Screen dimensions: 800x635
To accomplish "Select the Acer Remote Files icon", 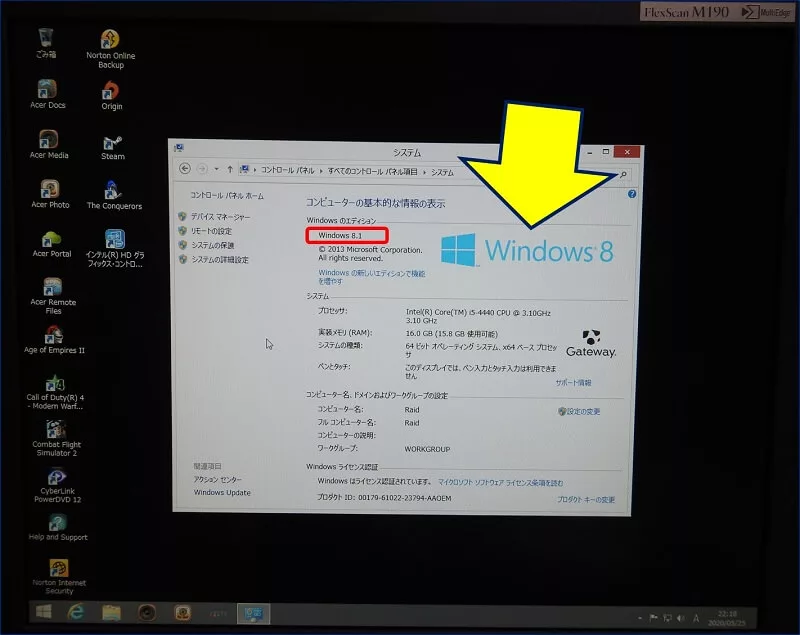I will [53, 296].
